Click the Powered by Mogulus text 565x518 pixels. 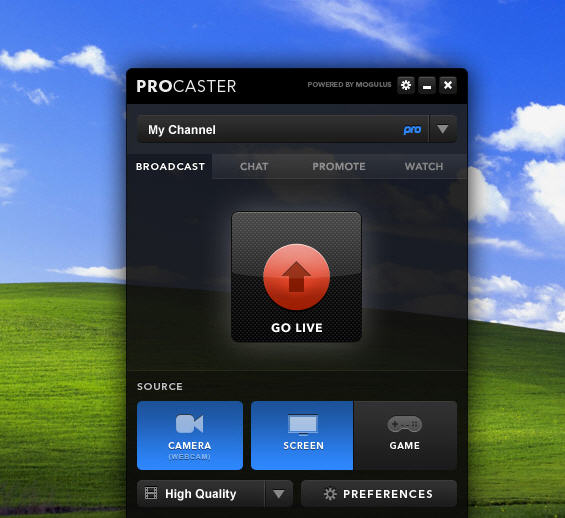(x=349, y=85)
